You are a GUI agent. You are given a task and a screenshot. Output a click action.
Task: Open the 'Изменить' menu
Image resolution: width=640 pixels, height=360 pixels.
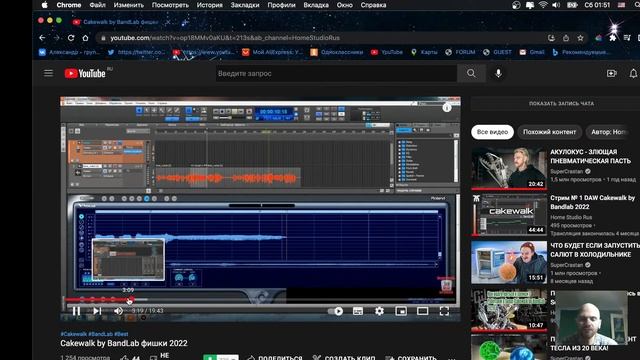tap(129, 5)
